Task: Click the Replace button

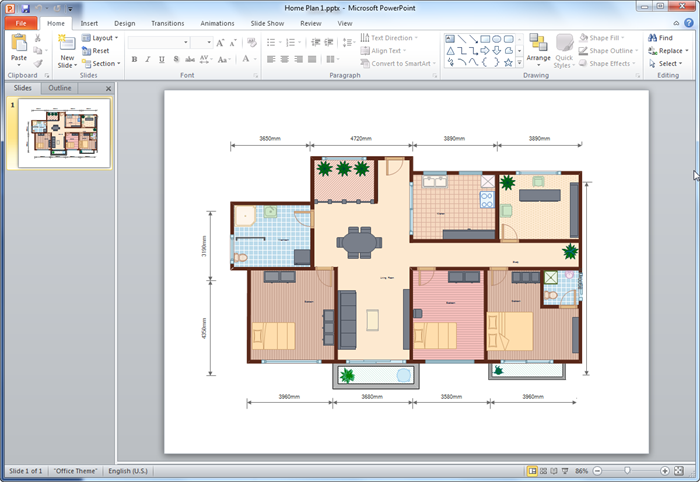Action: point(669,50)
